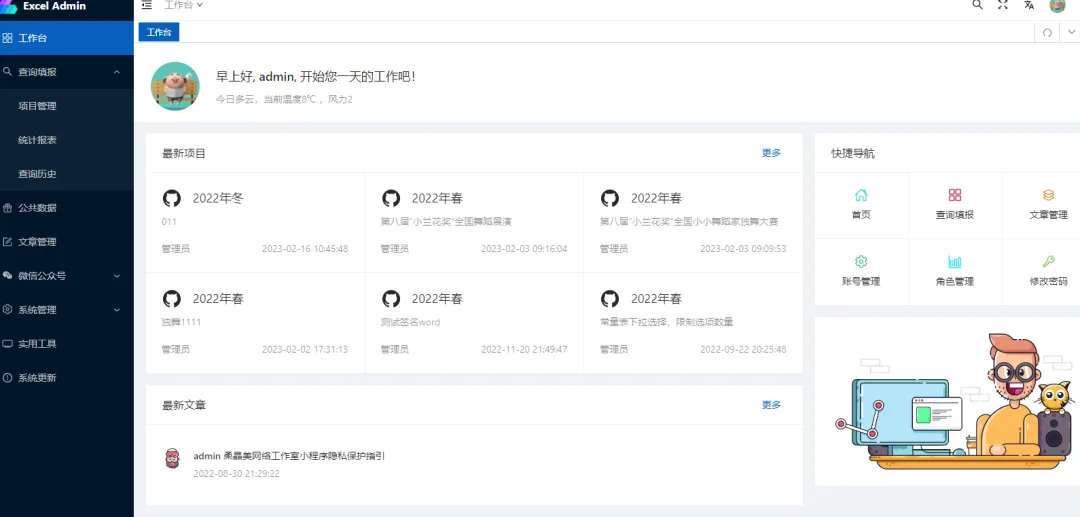1080x517 pixels.
Task: Open the language translation switcher icon
Action: coord(1029,5)
